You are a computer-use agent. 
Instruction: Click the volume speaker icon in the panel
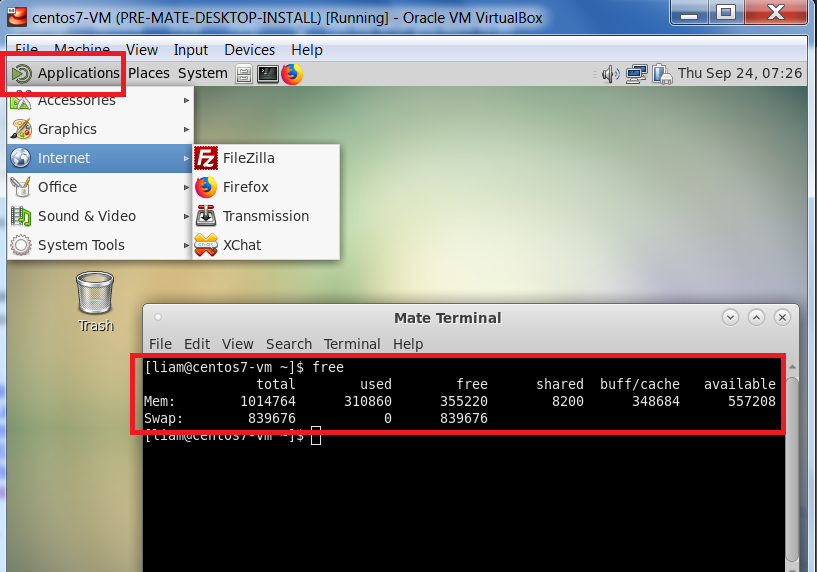pyautogui.click(x=610, y=73)
